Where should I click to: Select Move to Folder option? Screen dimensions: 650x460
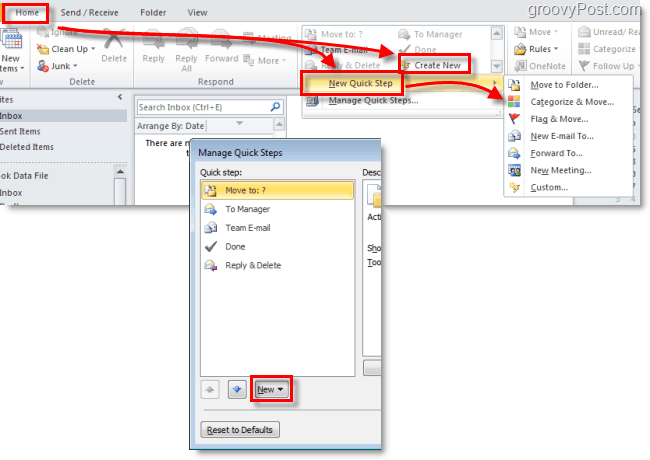pos(564,85)
